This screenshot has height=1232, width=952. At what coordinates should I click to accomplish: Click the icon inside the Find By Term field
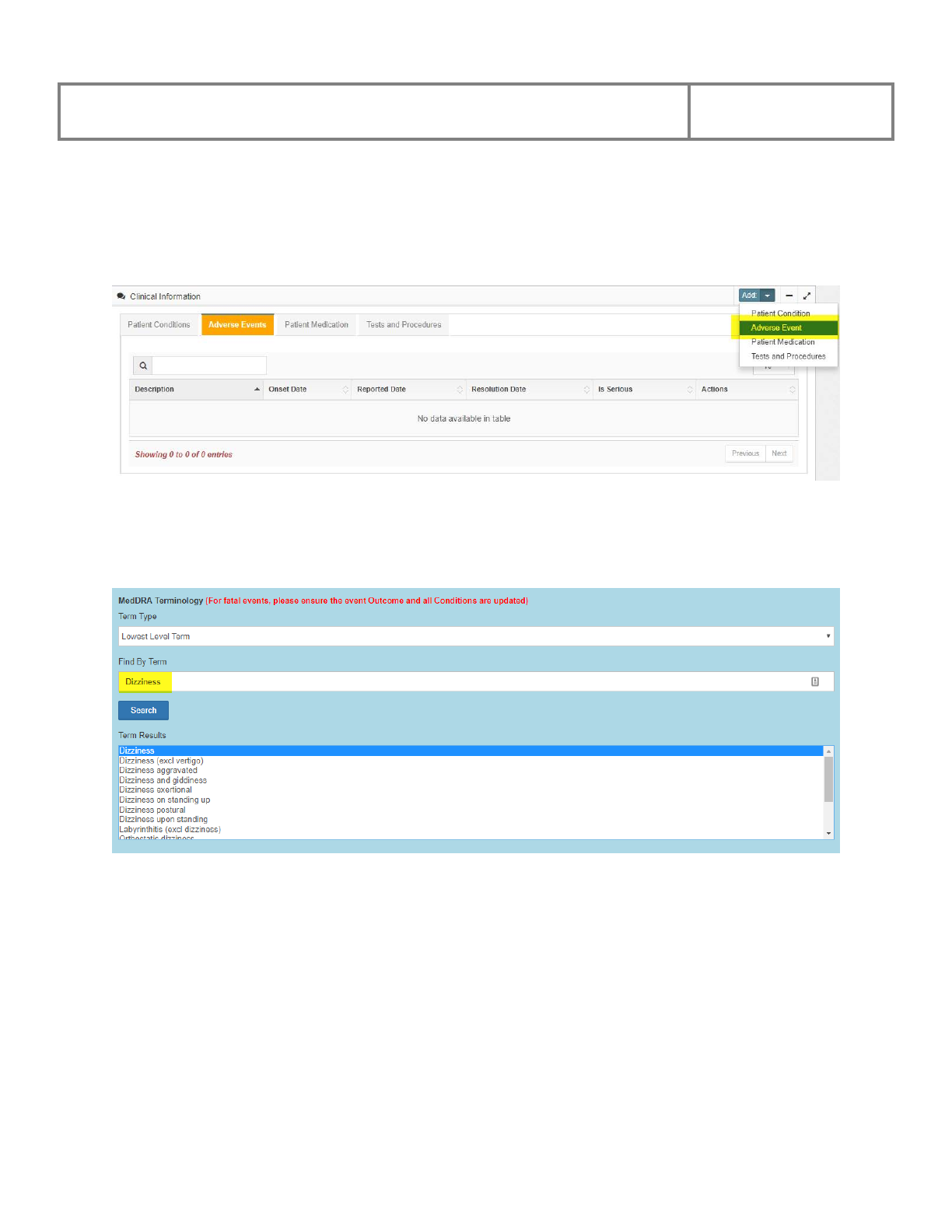815,681
